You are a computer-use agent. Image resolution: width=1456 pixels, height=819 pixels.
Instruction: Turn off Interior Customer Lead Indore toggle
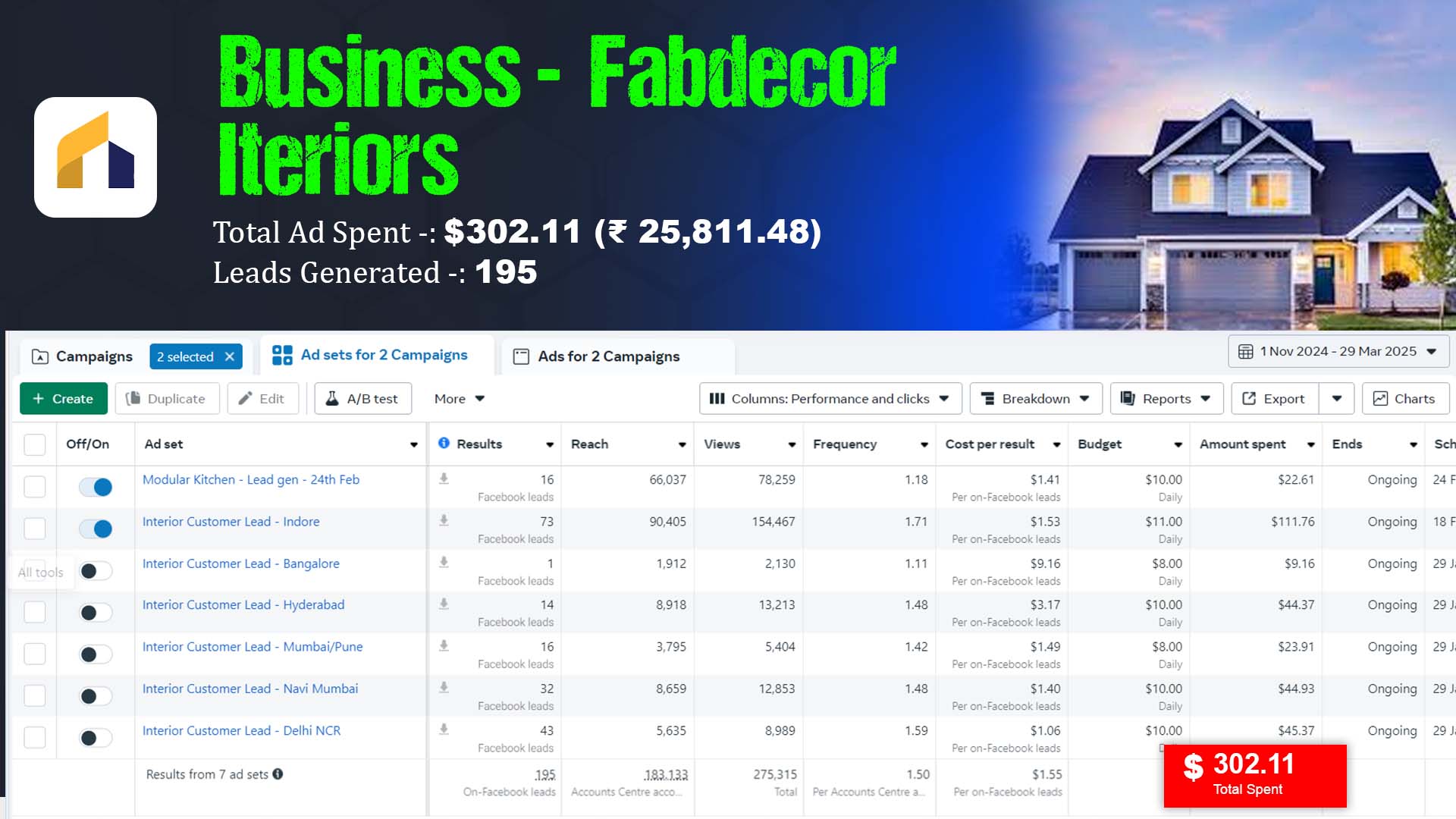[x=96, y=529]
